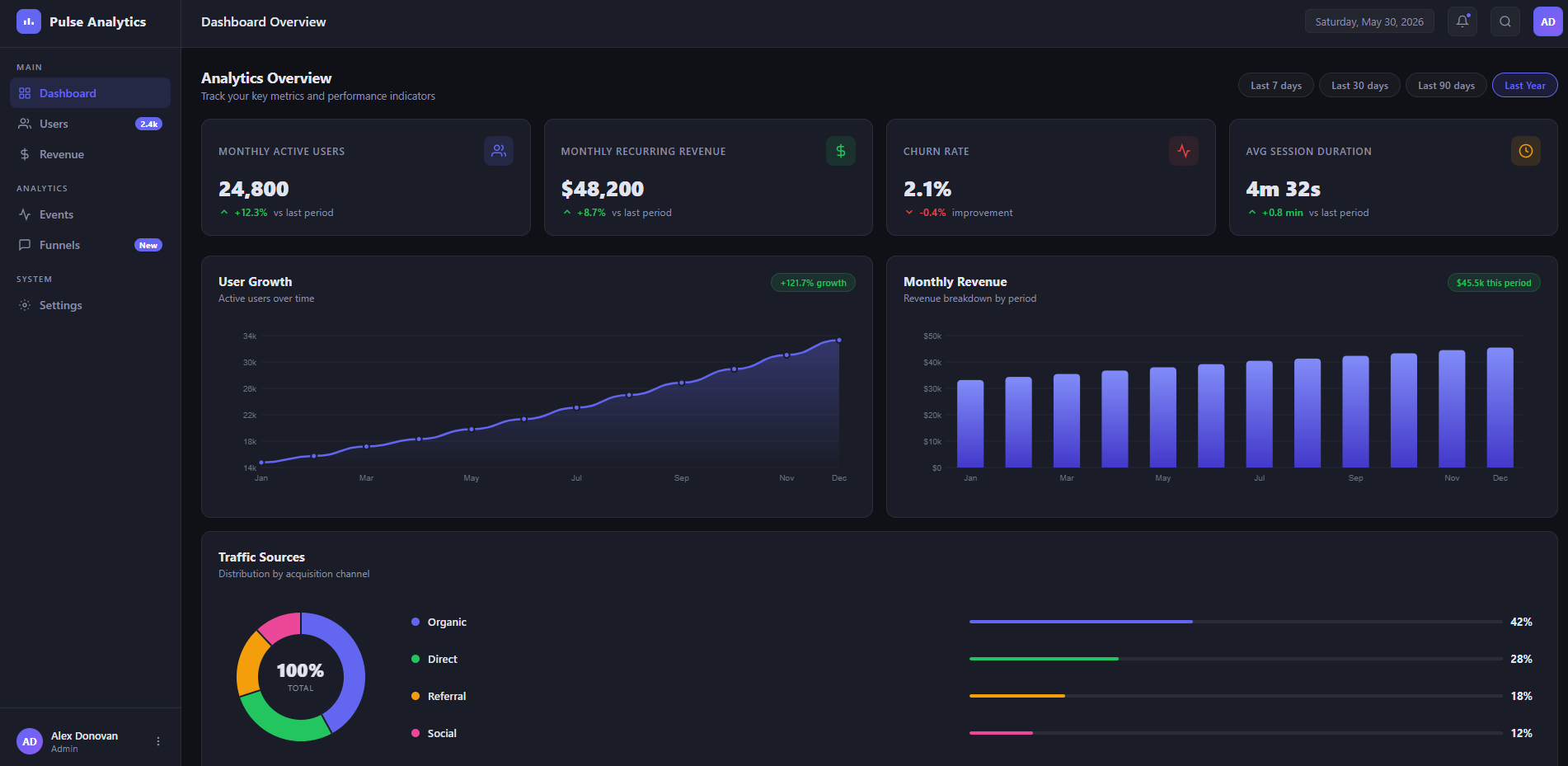This screenshot has height=766, width=1568.
Task: Click the 2.4k badge next to Users
Action: (148, 124)
